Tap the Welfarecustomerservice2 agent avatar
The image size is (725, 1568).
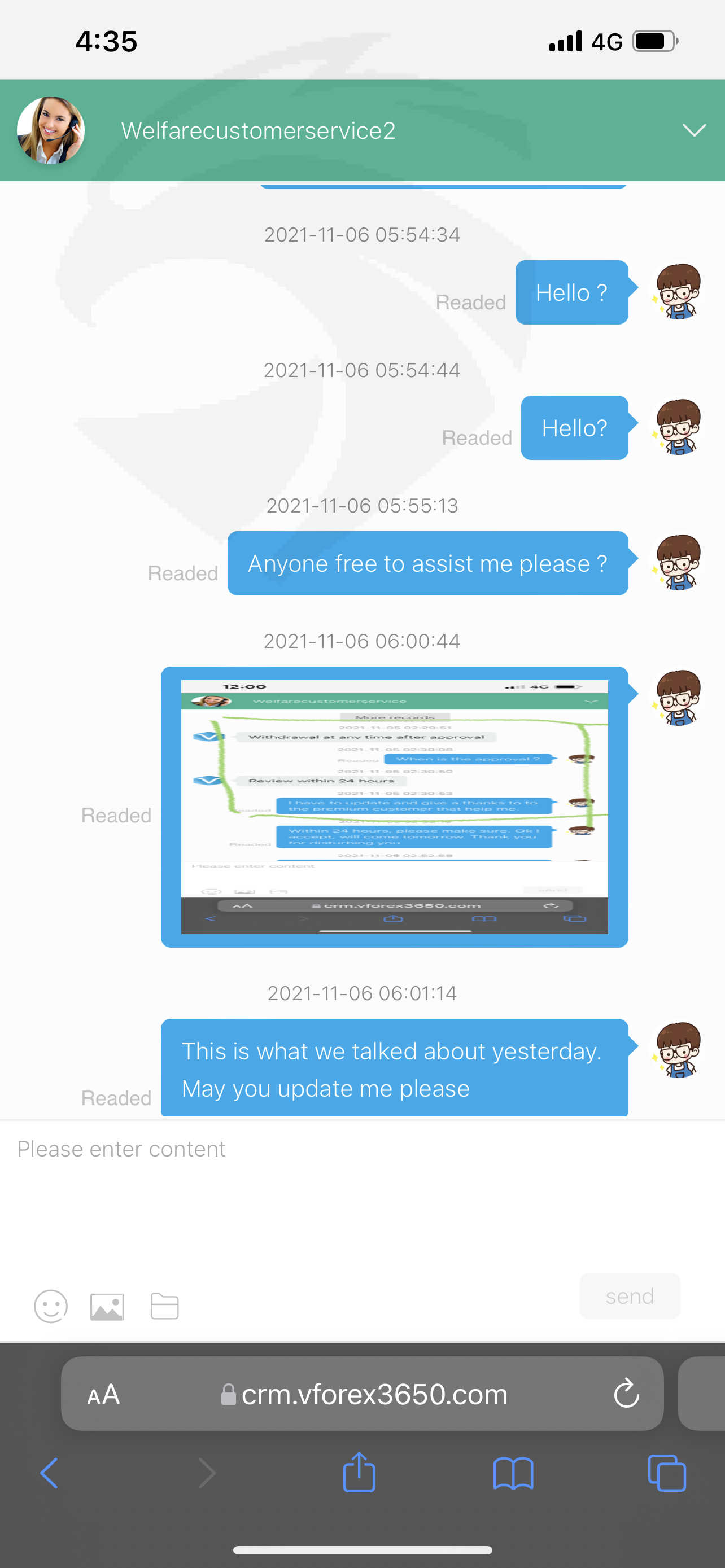50,130
